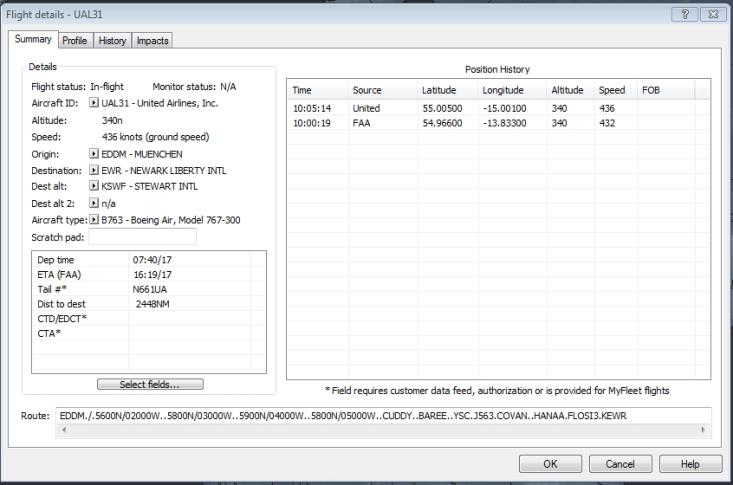Click the Flight status In-flight text
This screenshot has height=485, width=733.
tap(107, 87)
